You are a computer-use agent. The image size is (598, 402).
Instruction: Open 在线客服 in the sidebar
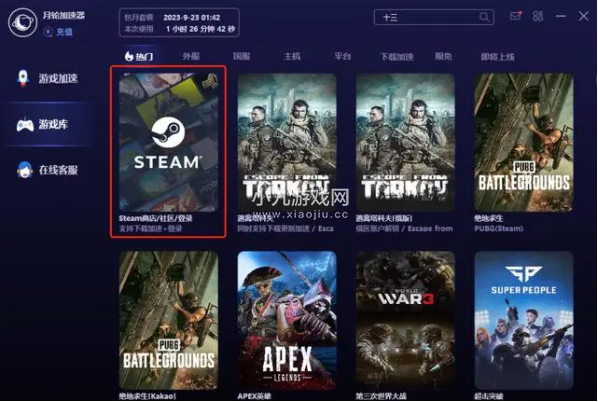[x=48, y=170]
